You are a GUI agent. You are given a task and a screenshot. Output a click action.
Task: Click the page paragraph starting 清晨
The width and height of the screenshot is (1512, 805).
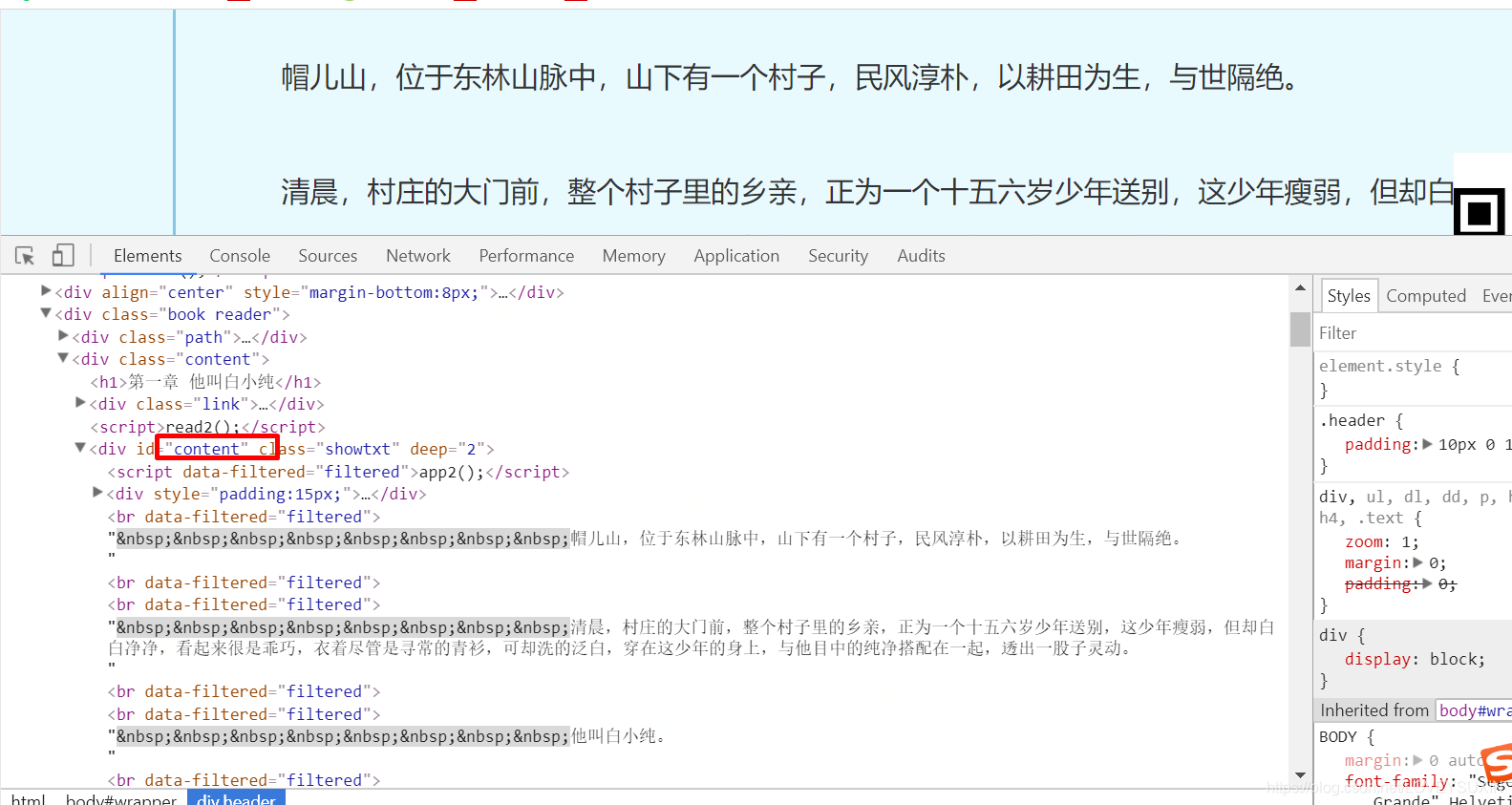pyautogui.click(x=867, y=192)
